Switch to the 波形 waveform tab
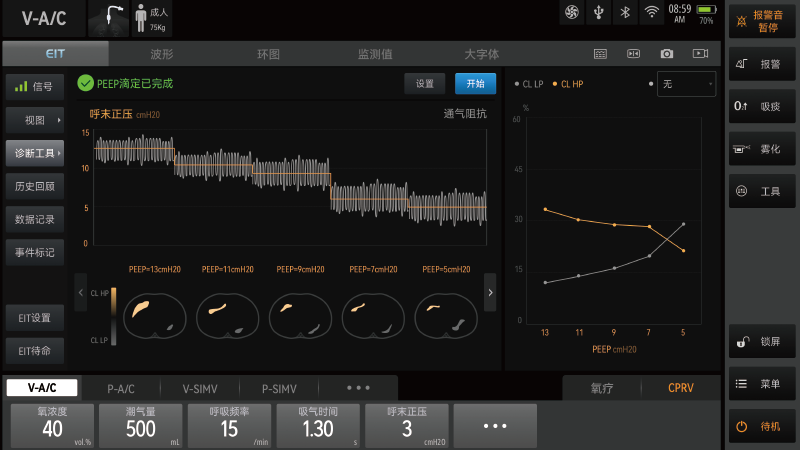800x450 pixels. click(162, 54)
